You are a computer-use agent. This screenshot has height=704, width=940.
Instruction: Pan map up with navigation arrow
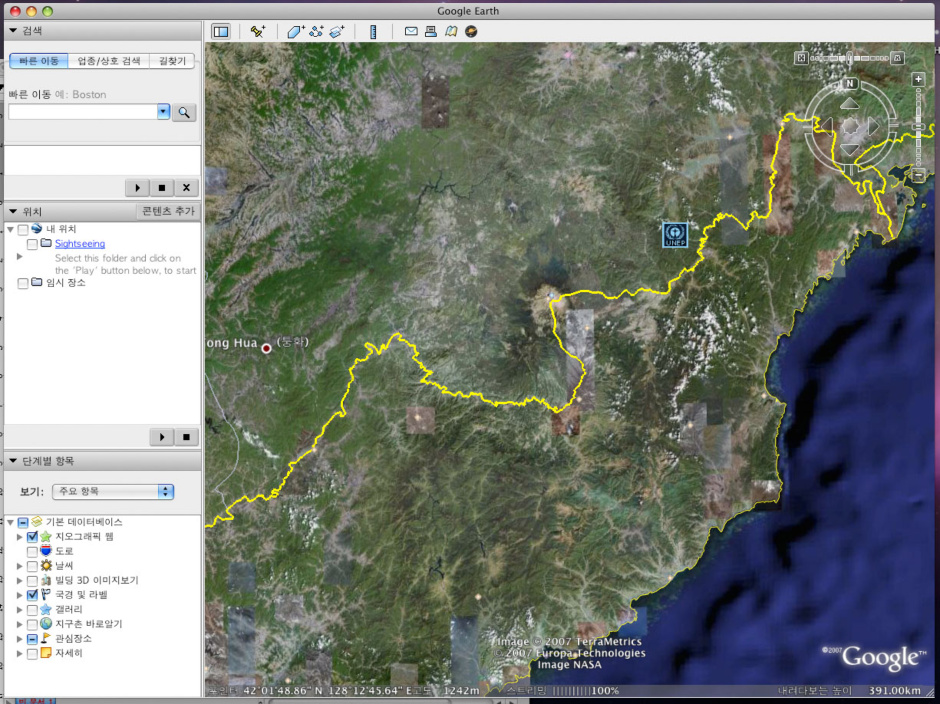pyautogui.click(x=849, y=105)
